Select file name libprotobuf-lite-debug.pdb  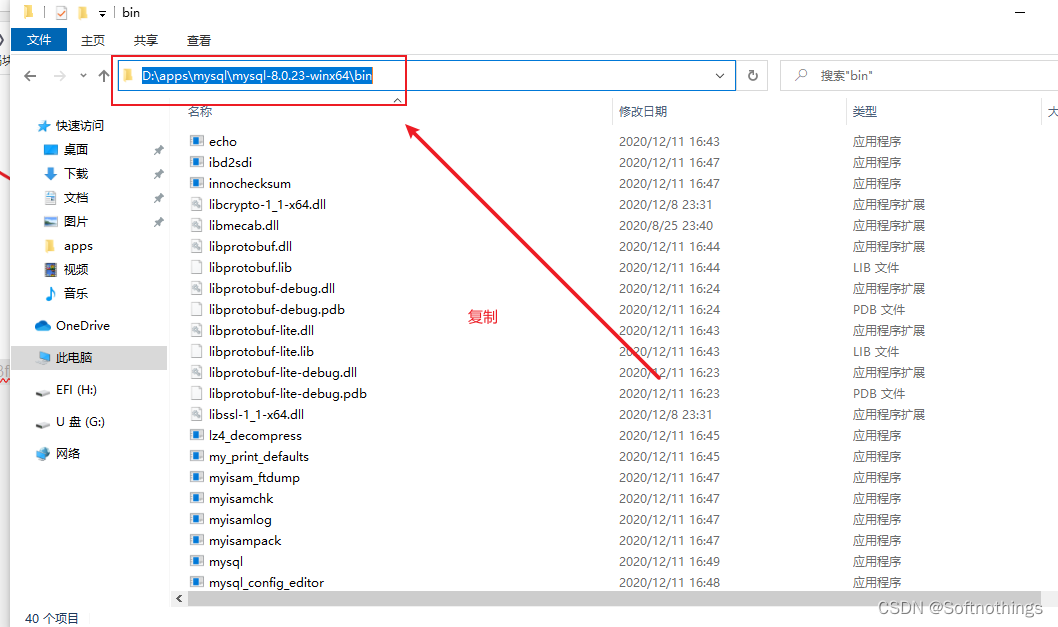click(x=287, y=393)
